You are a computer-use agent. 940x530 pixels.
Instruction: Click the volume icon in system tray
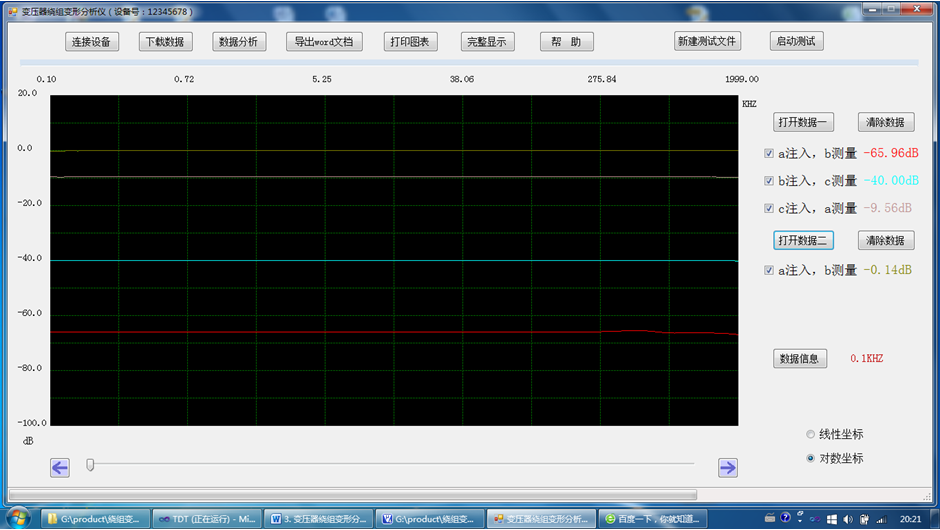848,519
